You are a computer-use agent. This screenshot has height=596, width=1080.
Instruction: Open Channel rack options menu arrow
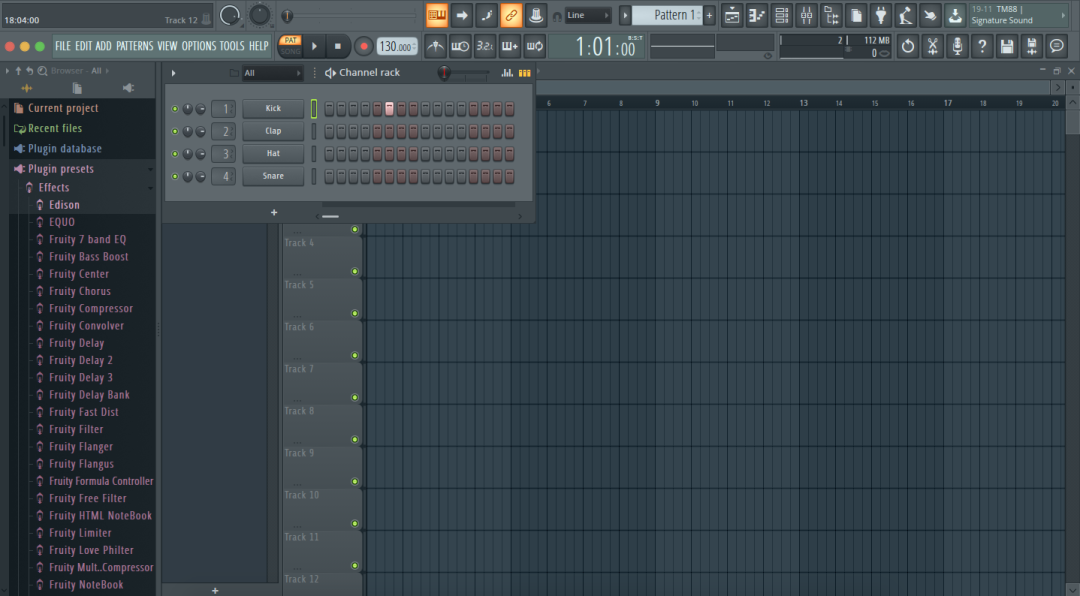point(174,73)
